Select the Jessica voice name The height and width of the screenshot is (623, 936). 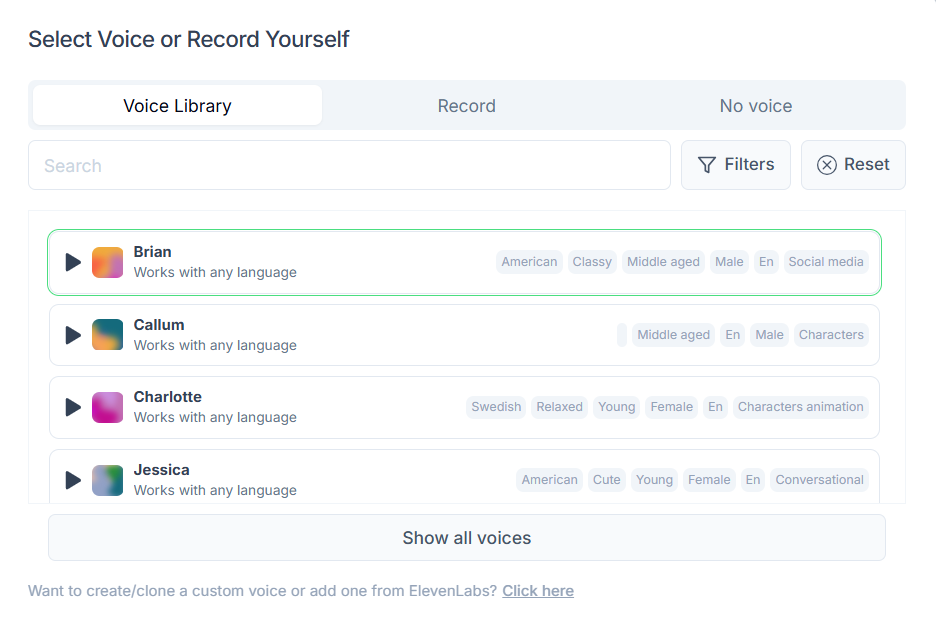click(161, 470)
